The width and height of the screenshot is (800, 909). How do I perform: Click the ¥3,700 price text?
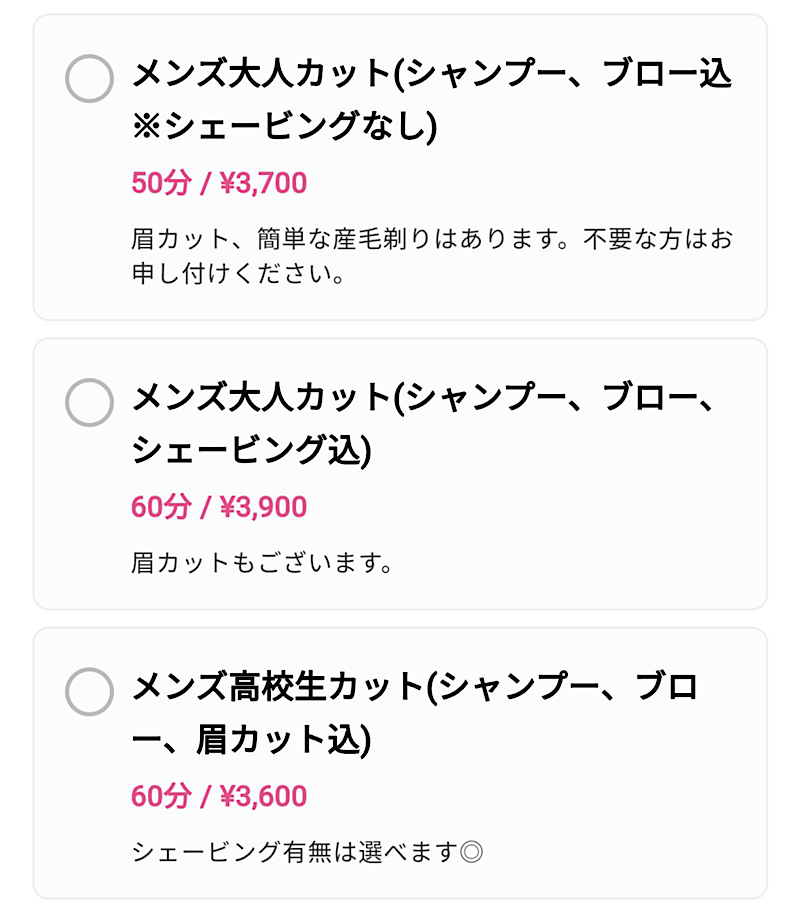pyautogui.click(x=263, y=183)
